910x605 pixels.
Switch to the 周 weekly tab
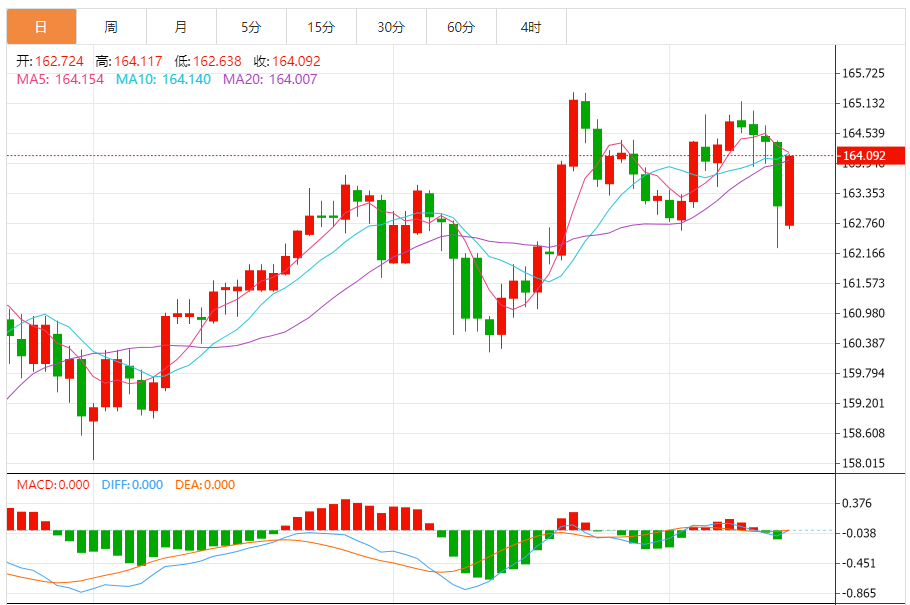(x=111, y=27)
